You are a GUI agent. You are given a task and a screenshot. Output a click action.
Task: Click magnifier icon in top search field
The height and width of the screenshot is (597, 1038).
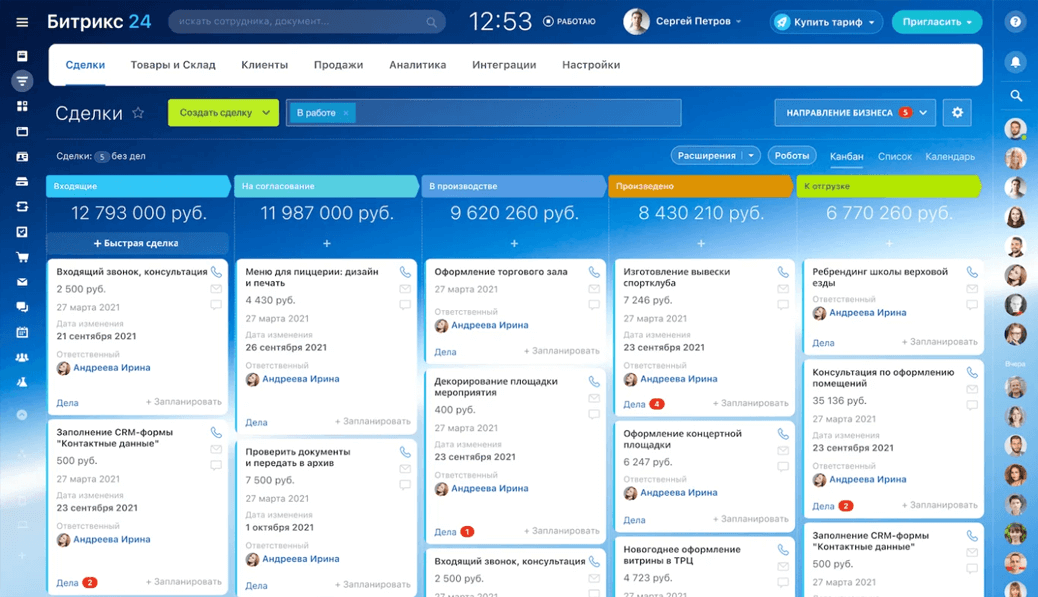coord(432,23)
